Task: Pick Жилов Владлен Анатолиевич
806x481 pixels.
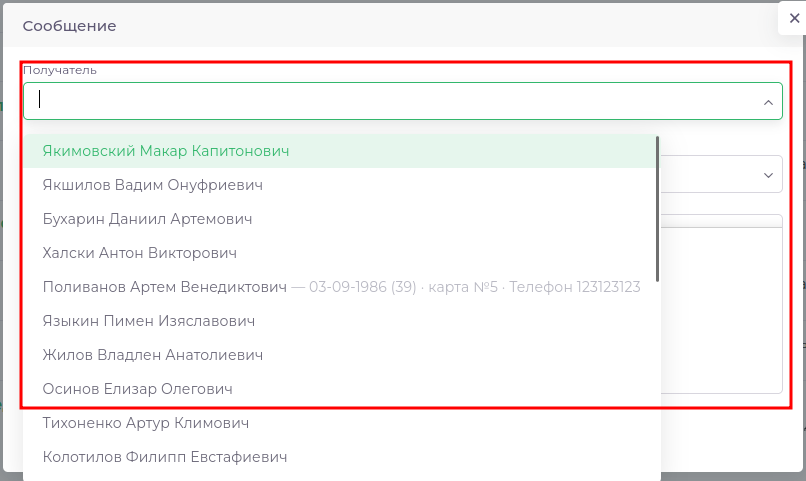Action: (x=153, y=355)
